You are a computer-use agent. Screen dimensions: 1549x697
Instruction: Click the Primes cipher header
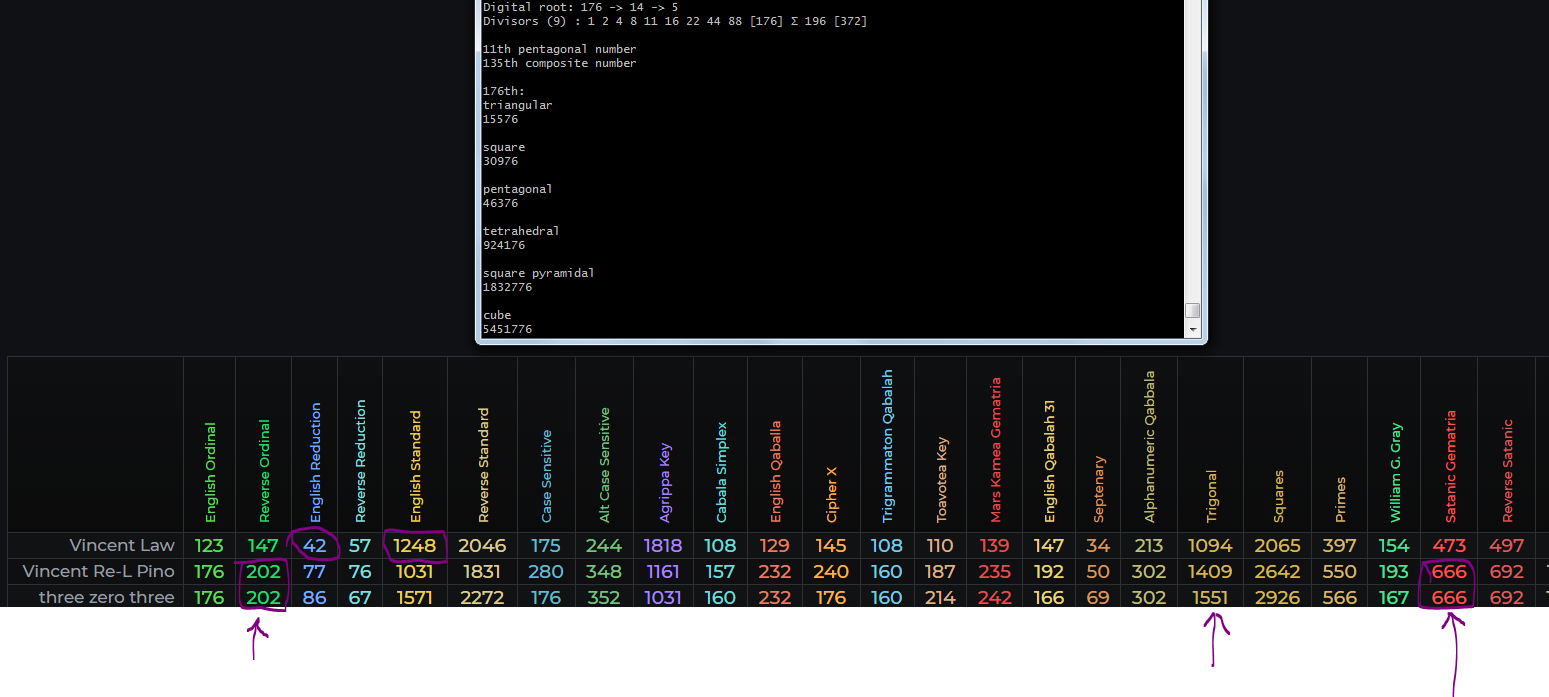pyautogui.click(x=1340, y=499)
